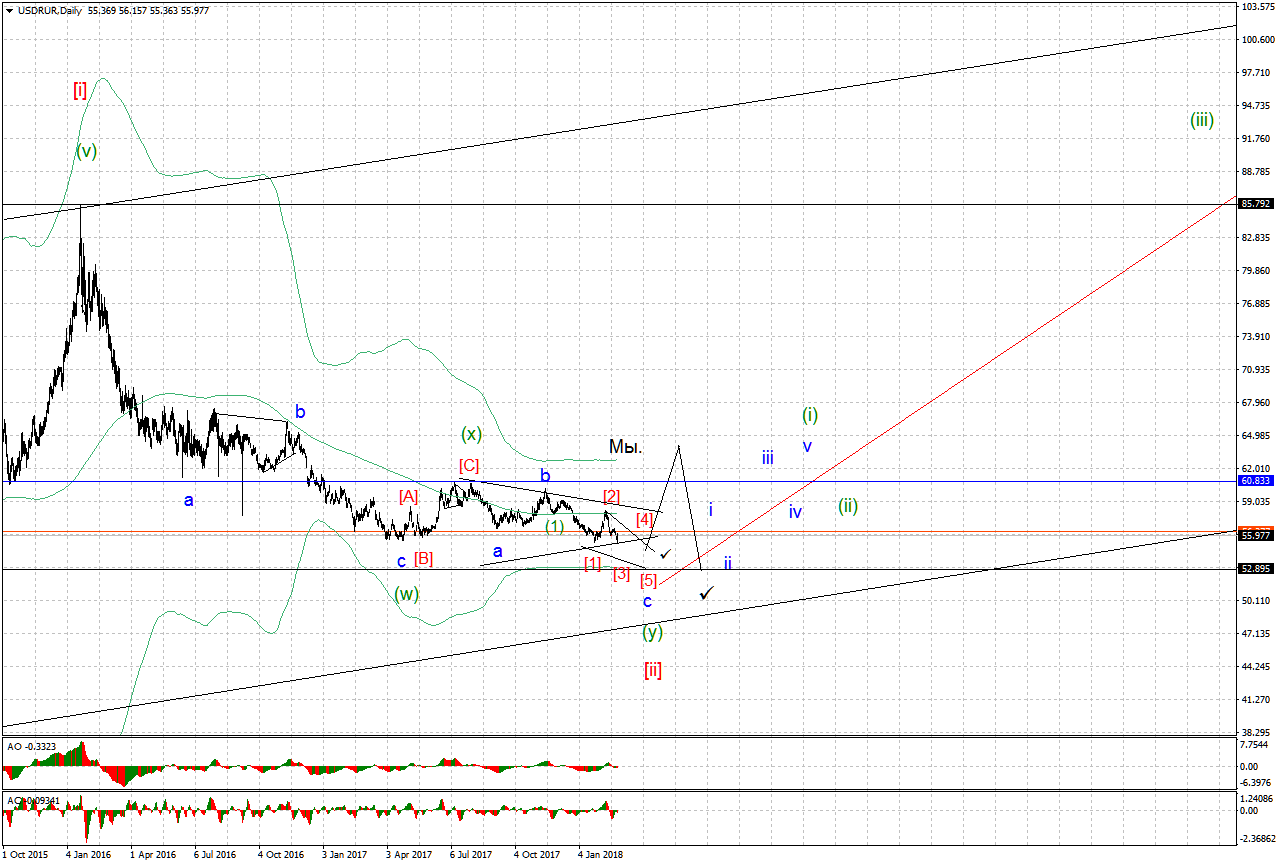The height and width of the screenshot is (866, 1276).
Task: Click the '4 Oct 2017' date label
Action: (536, 856)
